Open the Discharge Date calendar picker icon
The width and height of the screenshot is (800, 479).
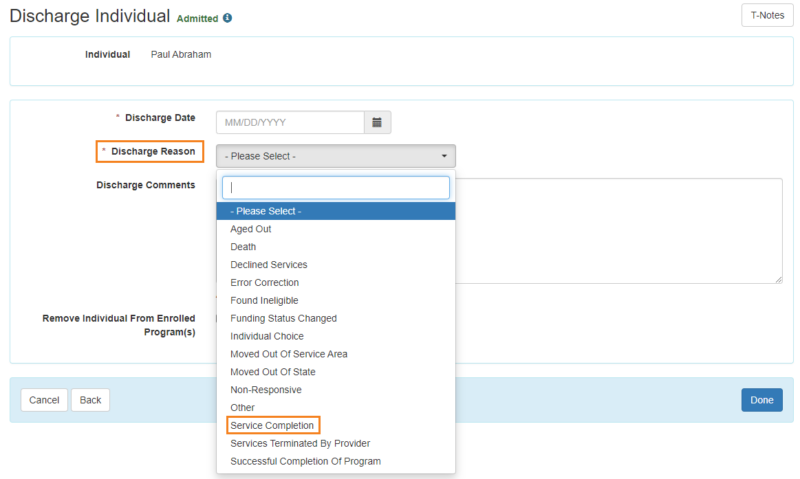click(x=377, y=122)
